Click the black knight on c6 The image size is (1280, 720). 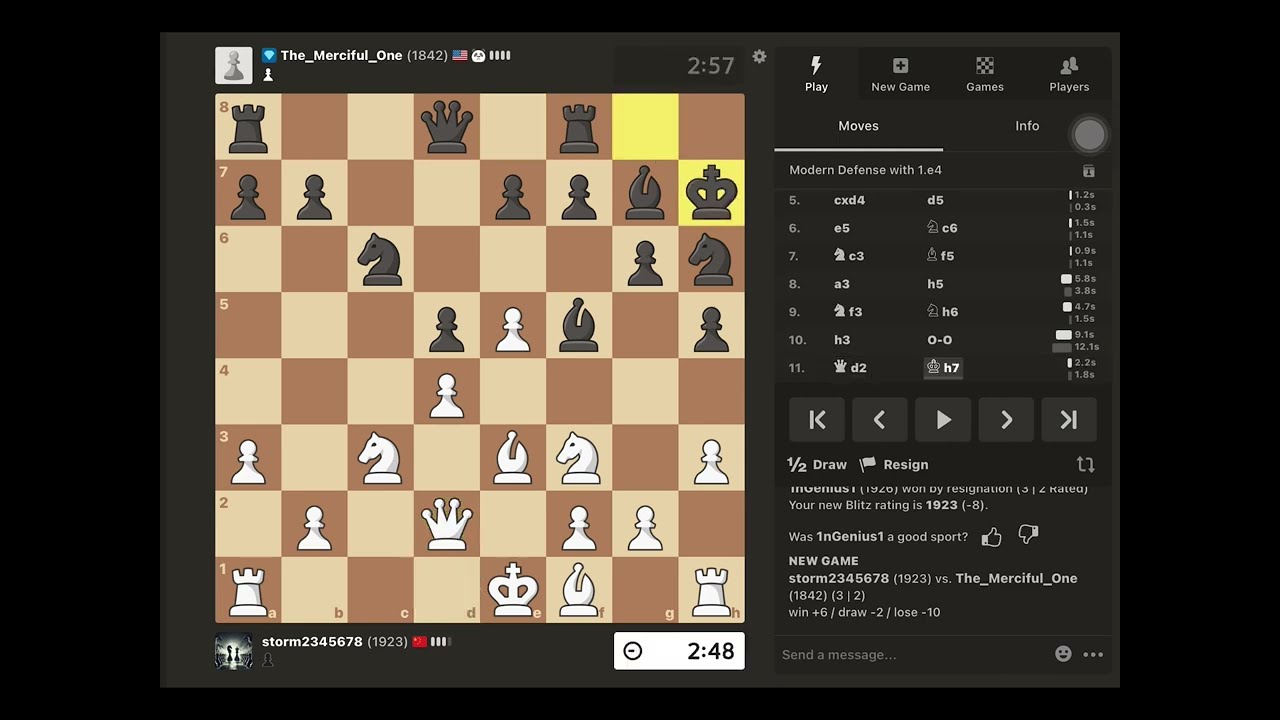[380, 259]
